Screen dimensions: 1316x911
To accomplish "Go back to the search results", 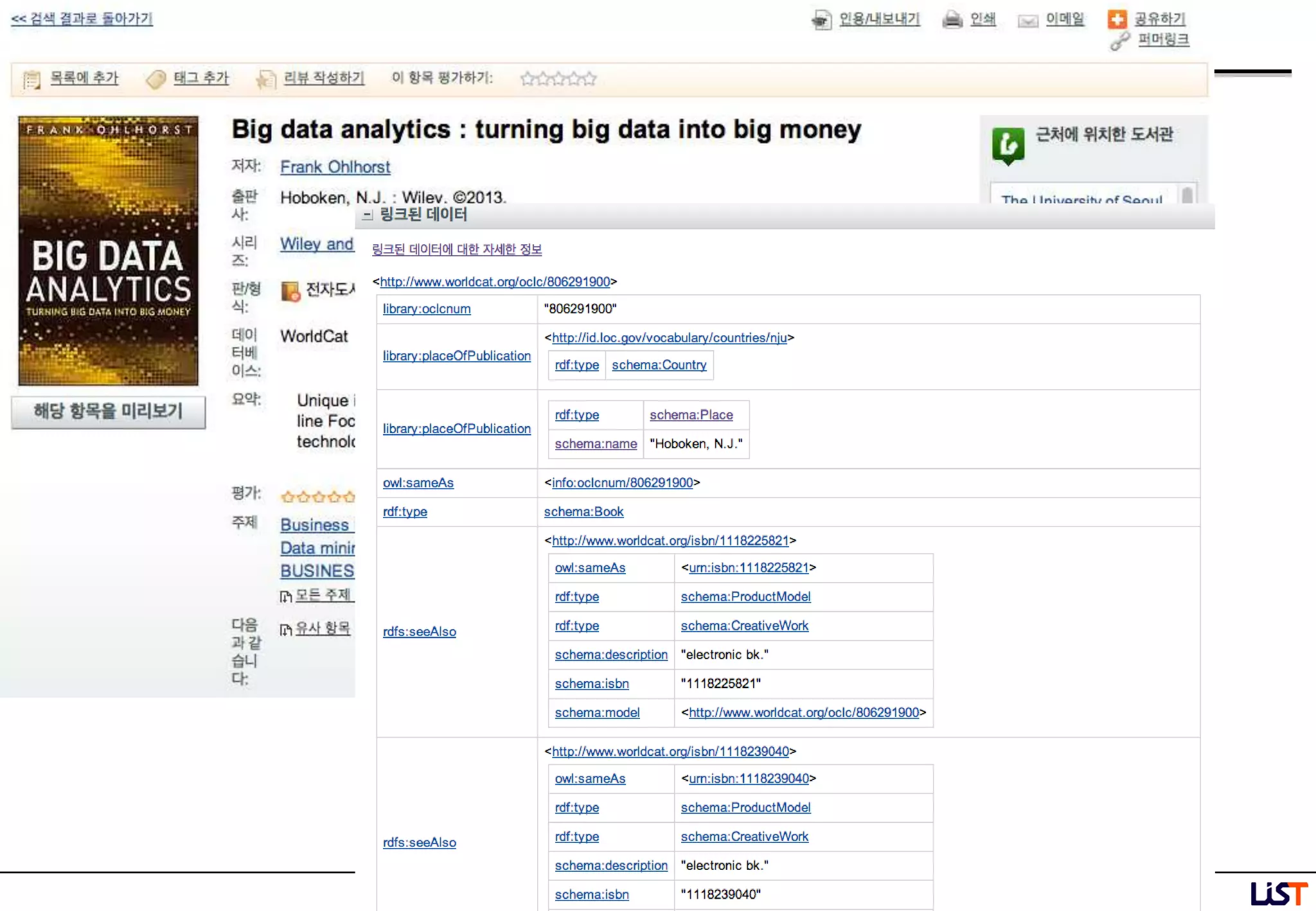I will [x=82, y=19].
